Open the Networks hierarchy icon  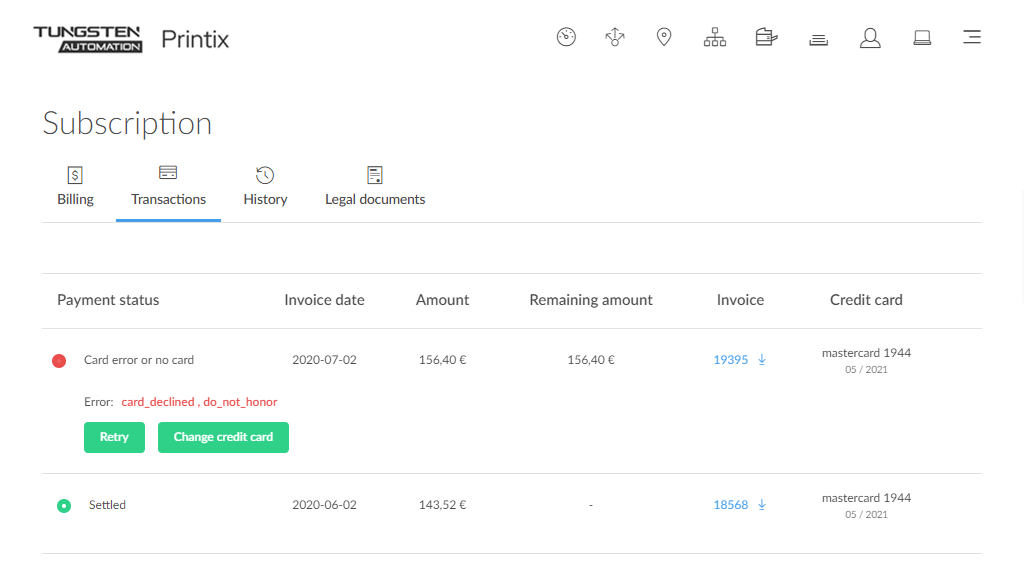(x=715, y=38)
